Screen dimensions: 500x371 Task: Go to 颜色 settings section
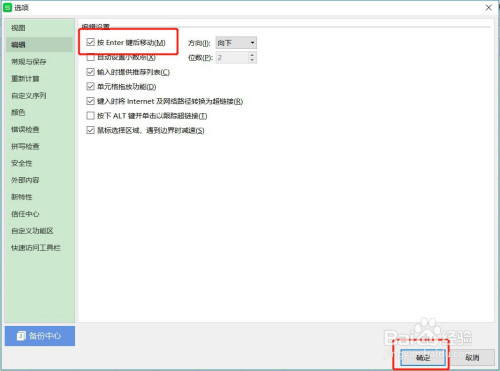pos(18,112)
